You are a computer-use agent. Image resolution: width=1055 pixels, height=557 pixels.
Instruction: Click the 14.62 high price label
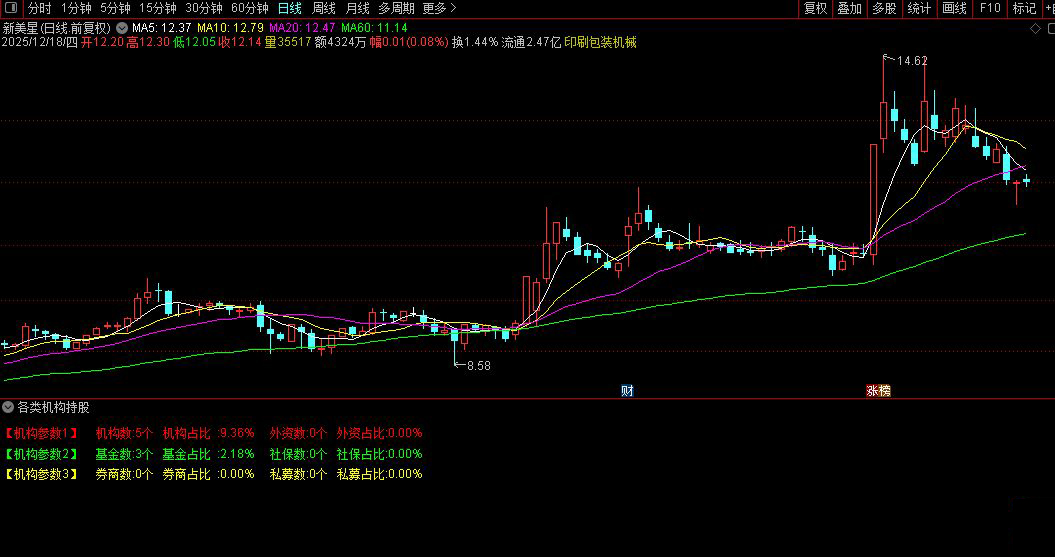pos(912,61)
